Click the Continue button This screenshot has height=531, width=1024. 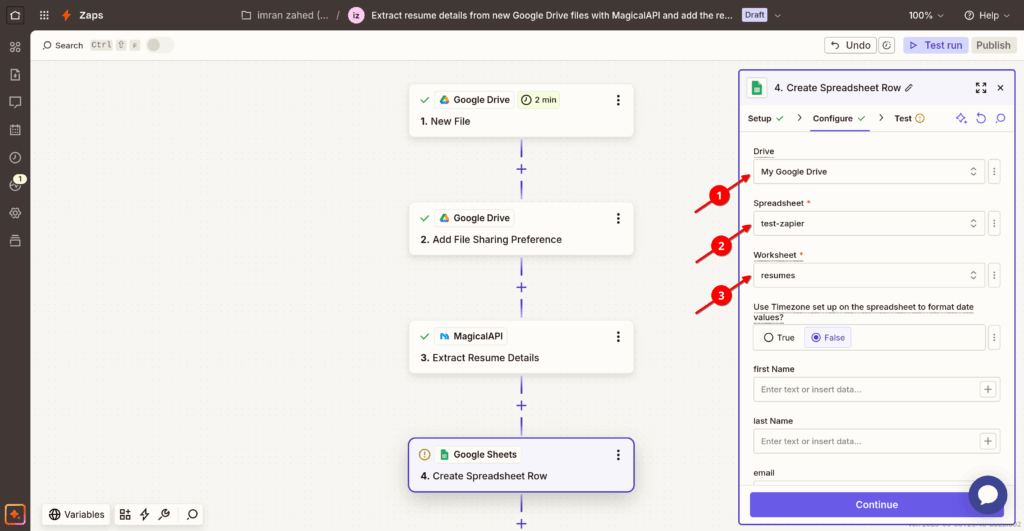876,504
